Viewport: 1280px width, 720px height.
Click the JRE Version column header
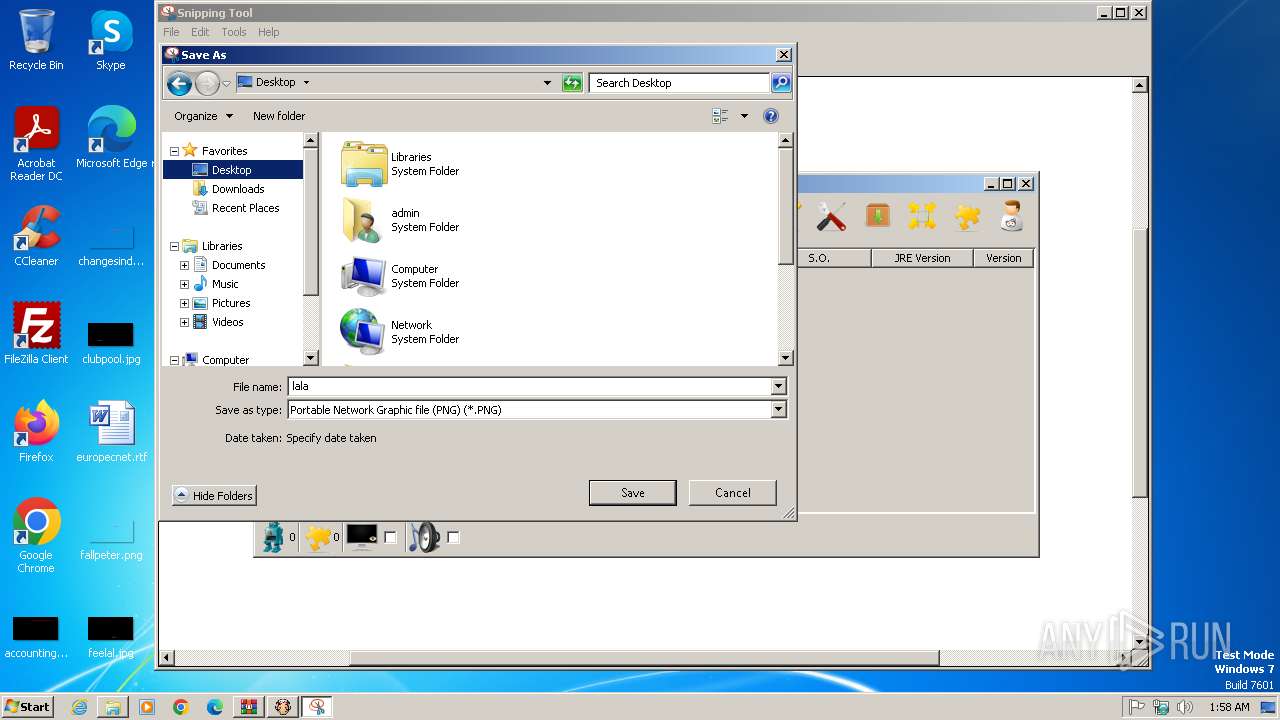pos(921,258)
